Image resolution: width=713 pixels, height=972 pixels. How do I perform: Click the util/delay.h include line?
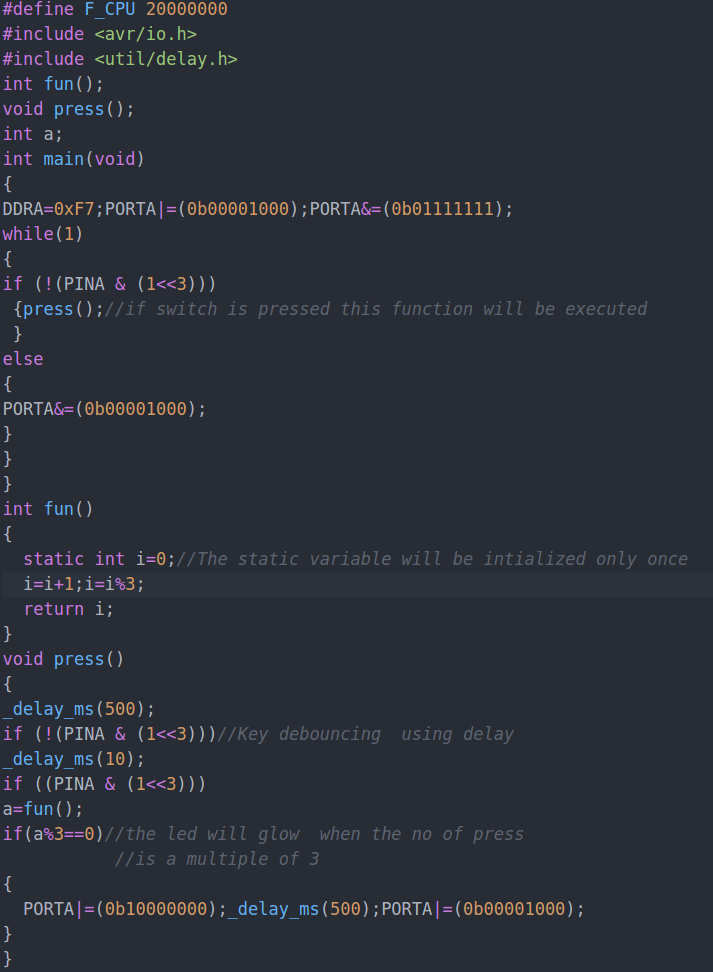pos(120,59)
